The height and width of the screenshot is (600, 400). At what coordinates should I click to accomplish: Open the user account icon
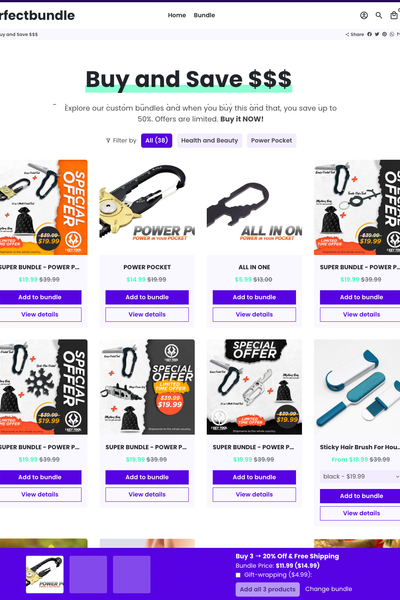pos(364,15)
